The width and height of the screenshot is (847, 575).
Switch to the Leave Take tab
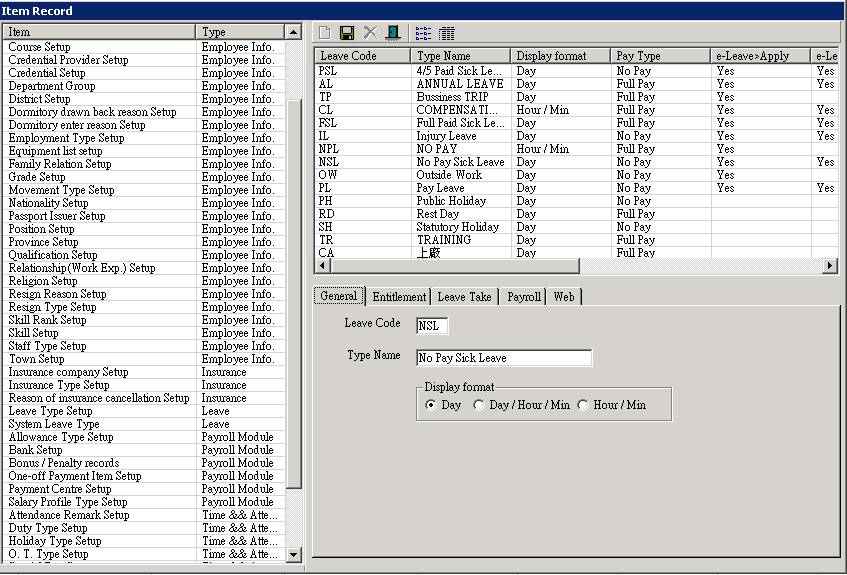click(465, 297)
